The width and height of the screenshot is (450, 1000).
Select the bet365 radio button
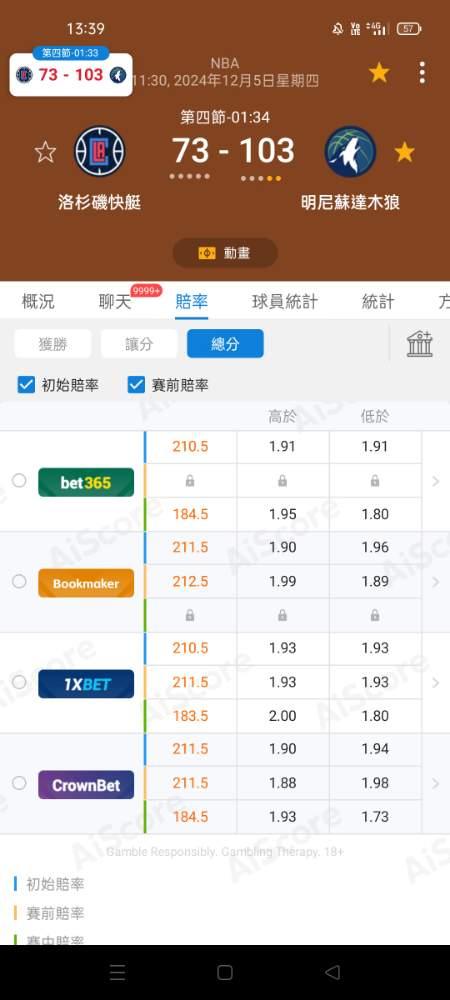(19, 481)
